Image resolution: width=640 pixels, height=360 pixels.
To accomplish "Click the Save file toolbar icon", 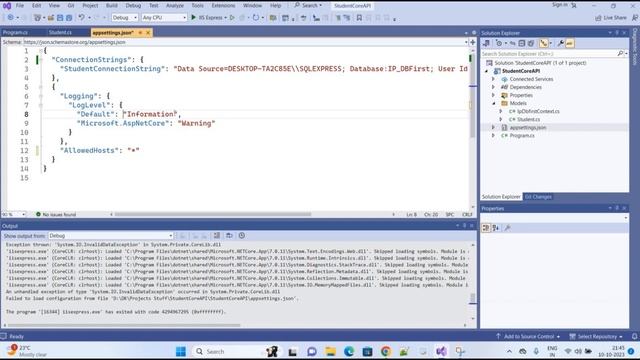I will 60,18.
